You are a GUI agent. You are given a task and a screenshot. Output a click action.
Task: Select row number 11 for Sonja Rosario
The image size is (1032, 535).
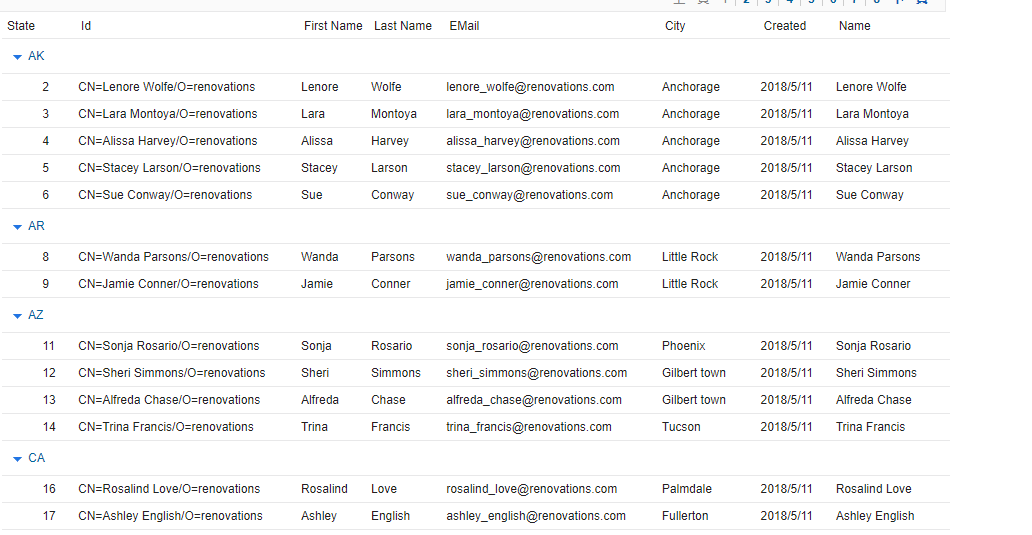[48, 346]
